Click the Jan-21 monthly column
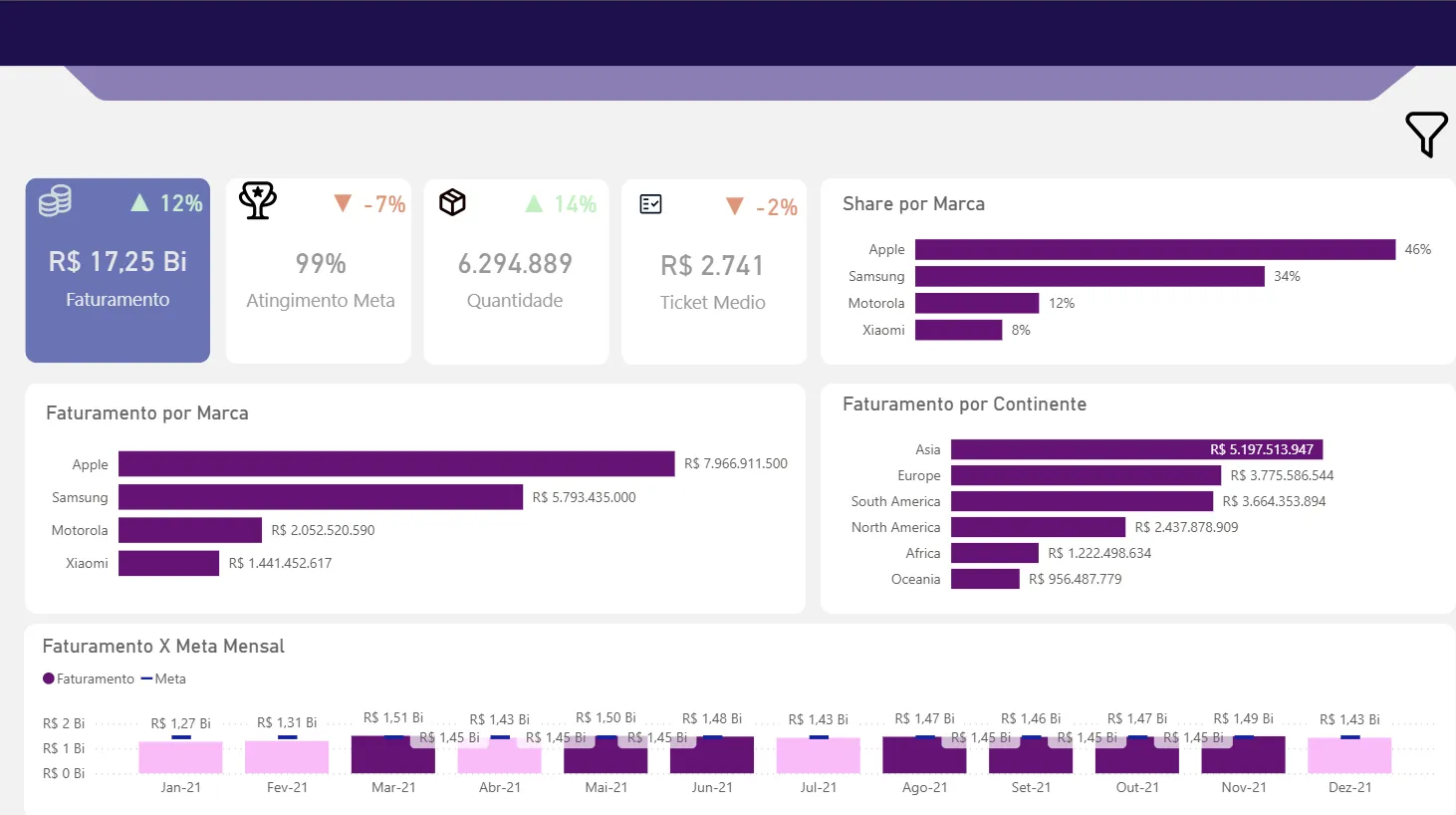 (x=180, y=757)
